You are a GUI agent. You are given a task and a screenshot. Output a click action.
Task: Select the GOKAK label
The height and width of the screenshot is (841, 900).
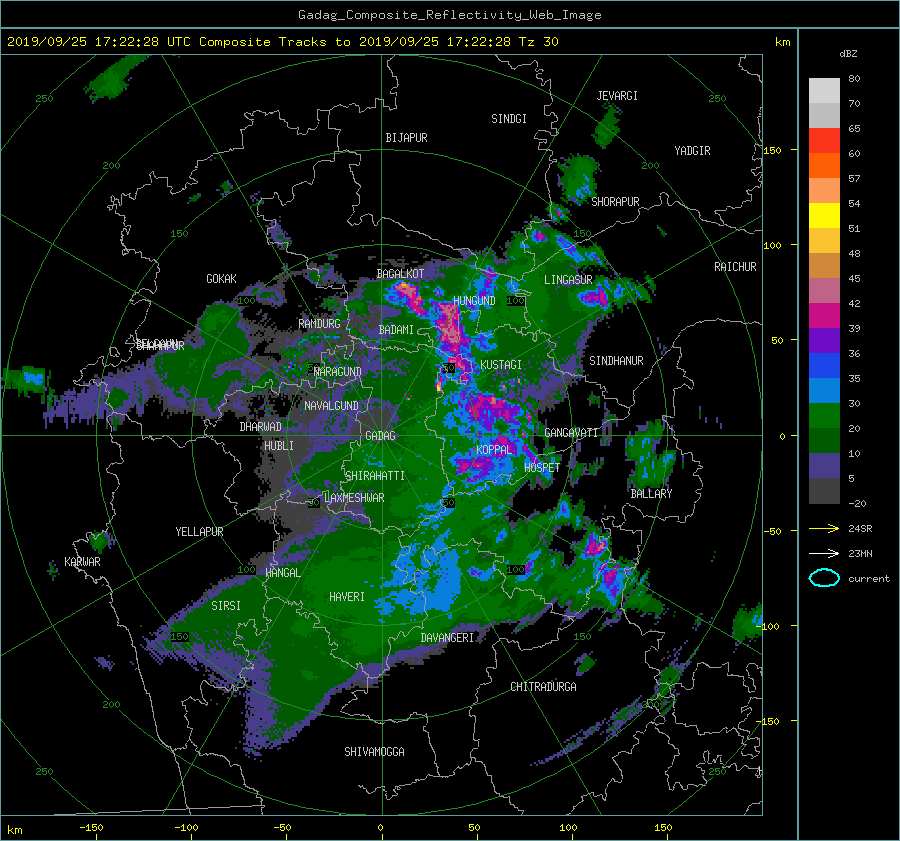(x=221, y=279)
